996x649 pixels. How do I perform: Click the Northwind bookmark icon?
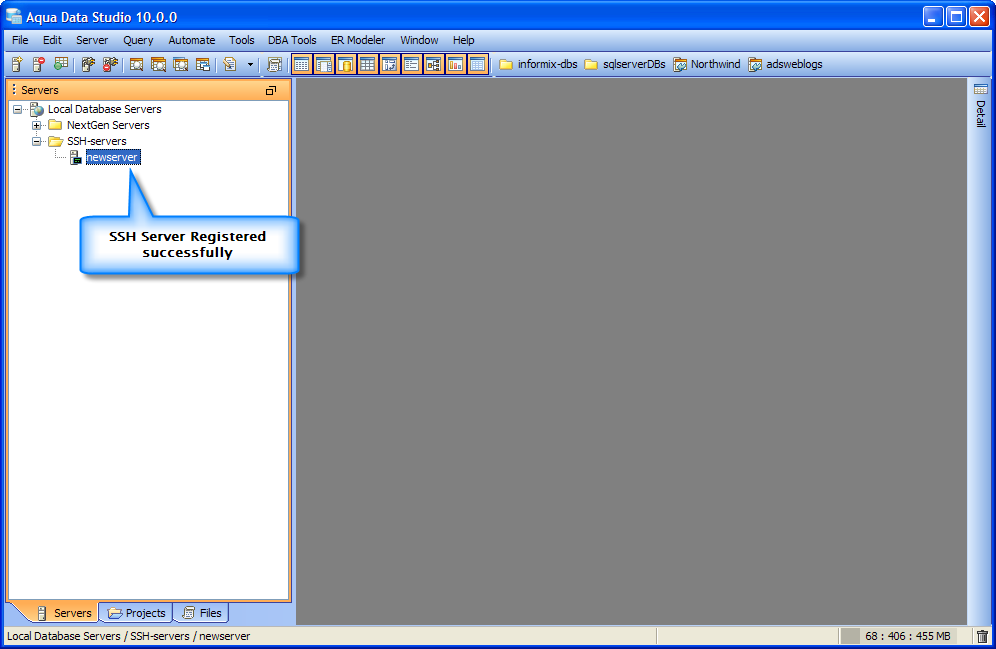[680, 65]
